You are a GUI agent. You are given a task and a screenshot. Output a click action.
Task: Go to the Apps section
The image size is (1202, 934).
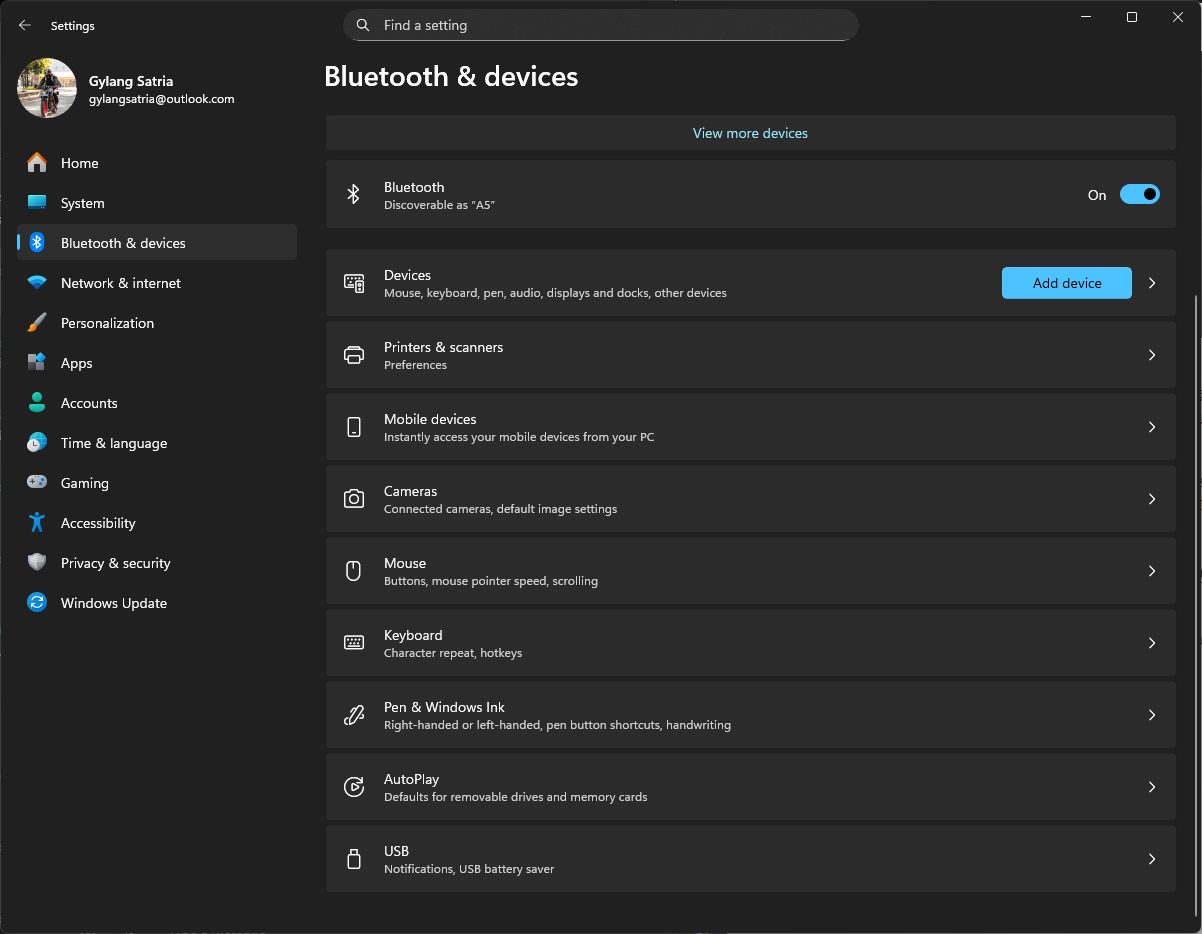pyautogui.click(x=76, y=363)
